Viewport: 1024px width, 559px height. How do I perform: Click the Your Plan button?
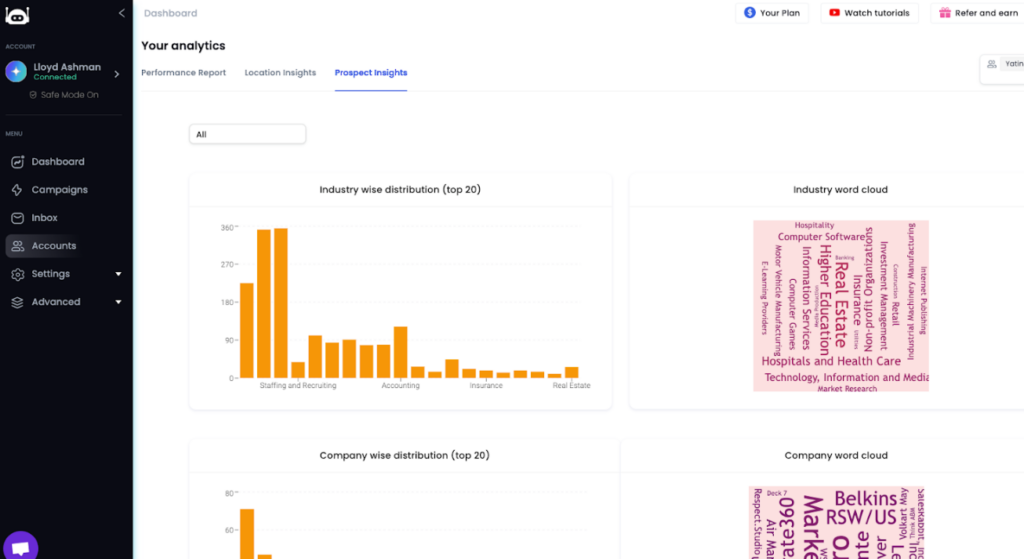tap(772, 13)
